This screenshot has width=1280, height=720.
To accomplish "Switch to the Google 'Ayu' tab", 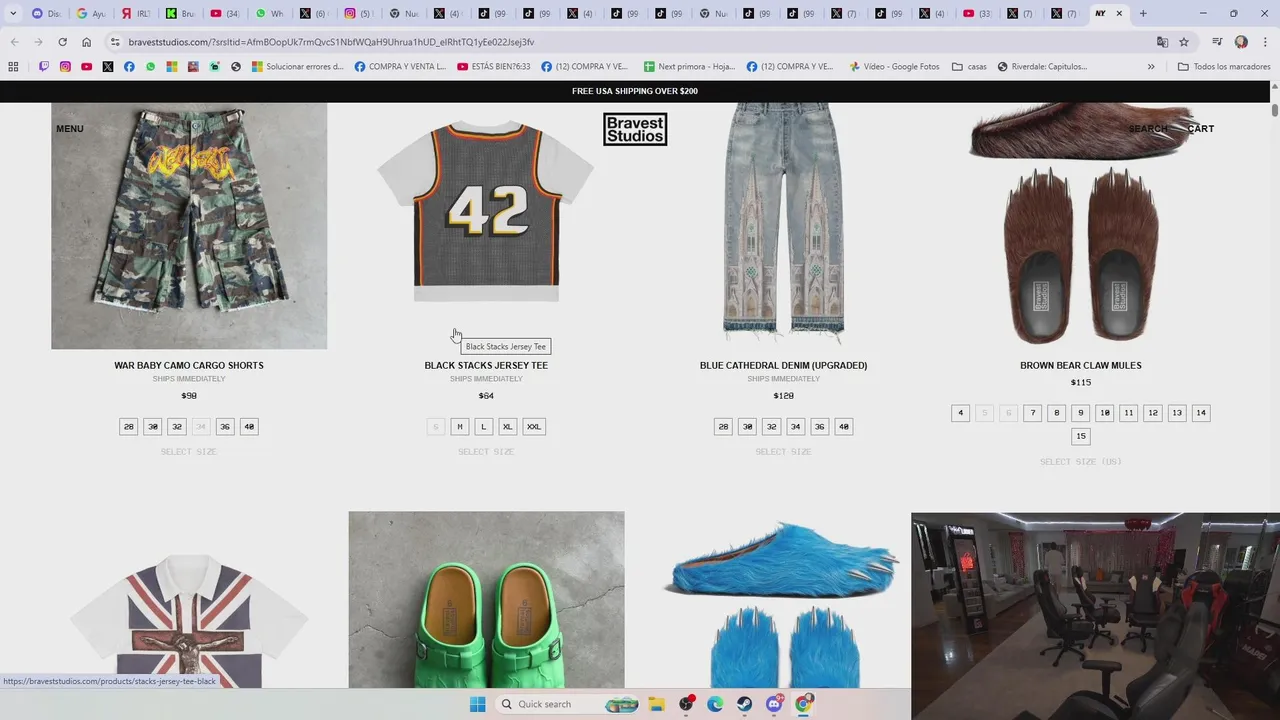I will click(90, 14).
